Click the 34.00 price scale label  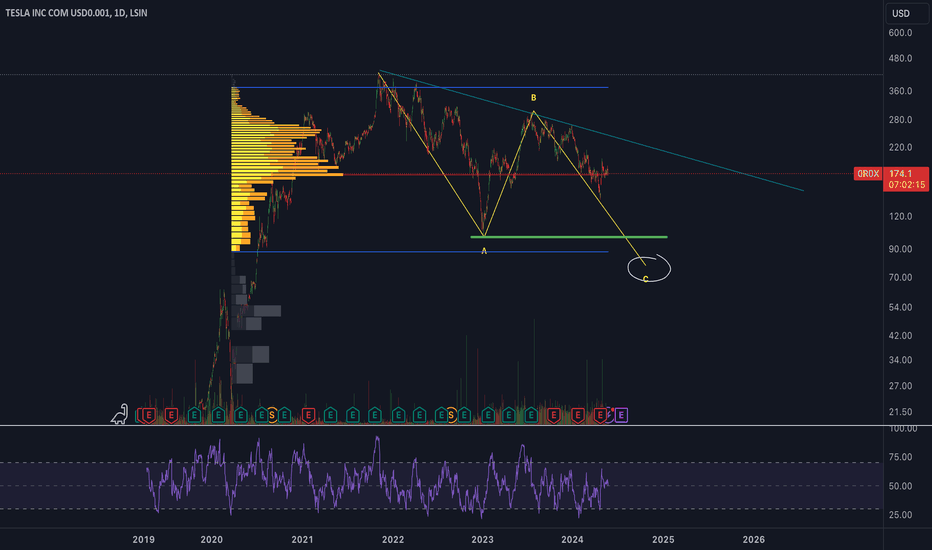(x=900, y=360)
